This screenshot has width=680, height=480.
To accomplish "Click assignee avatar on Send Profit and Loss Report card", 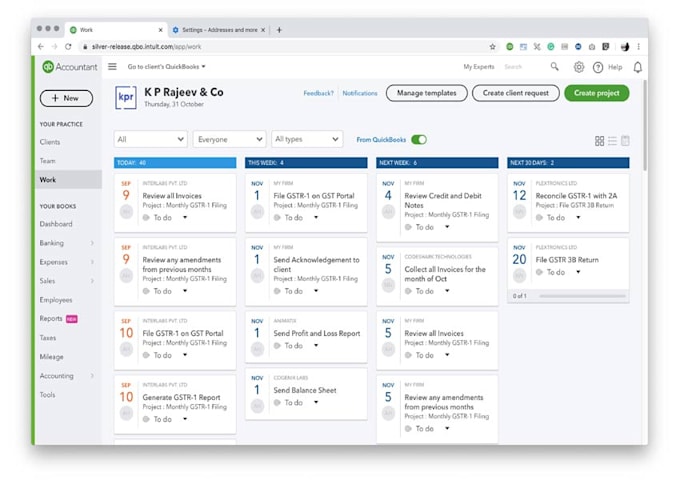I will point(257,349).
